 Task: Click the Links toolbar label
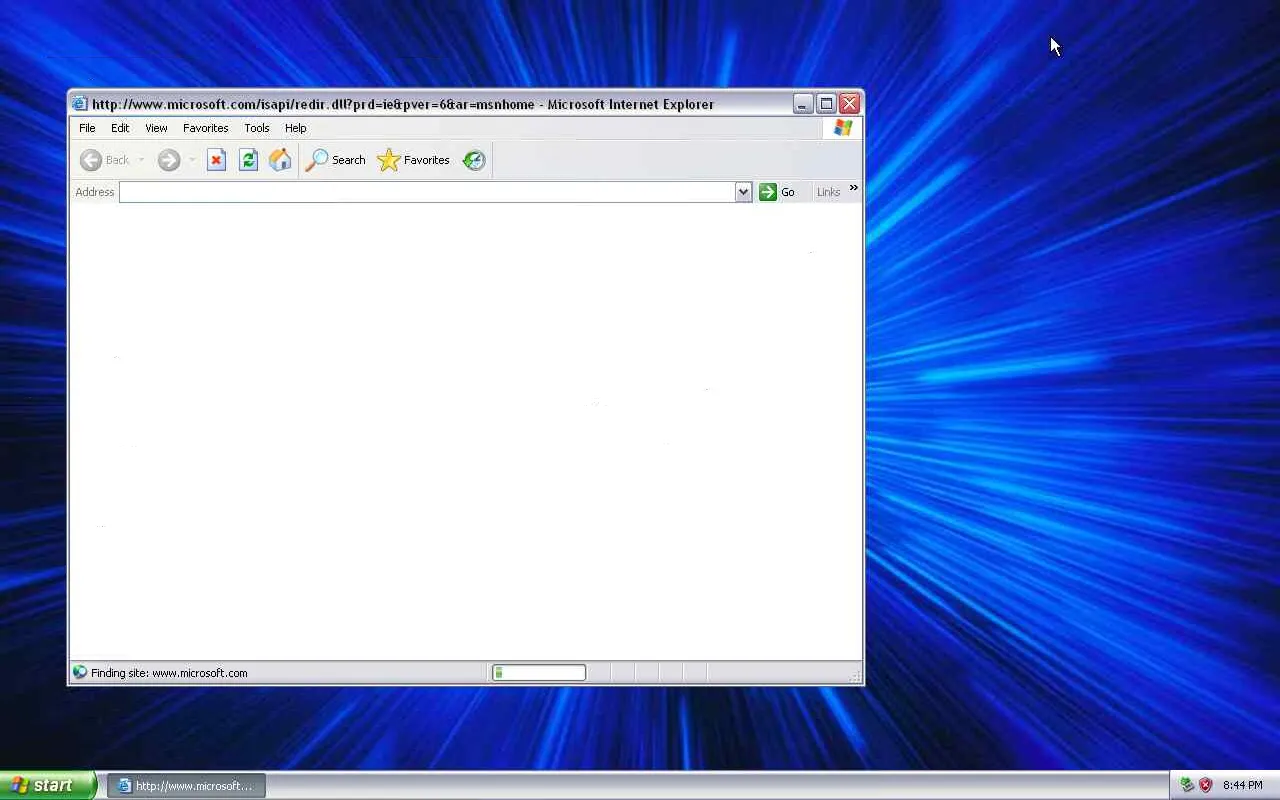point(828,192)
